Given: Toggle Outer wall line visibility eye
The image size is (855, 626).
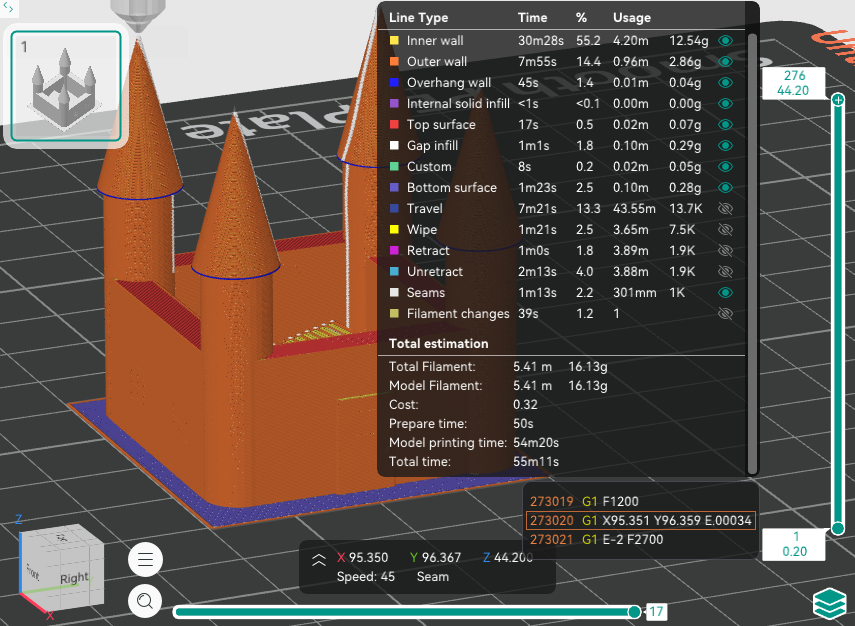Looking at the screenshot, I should coord(725,62).
